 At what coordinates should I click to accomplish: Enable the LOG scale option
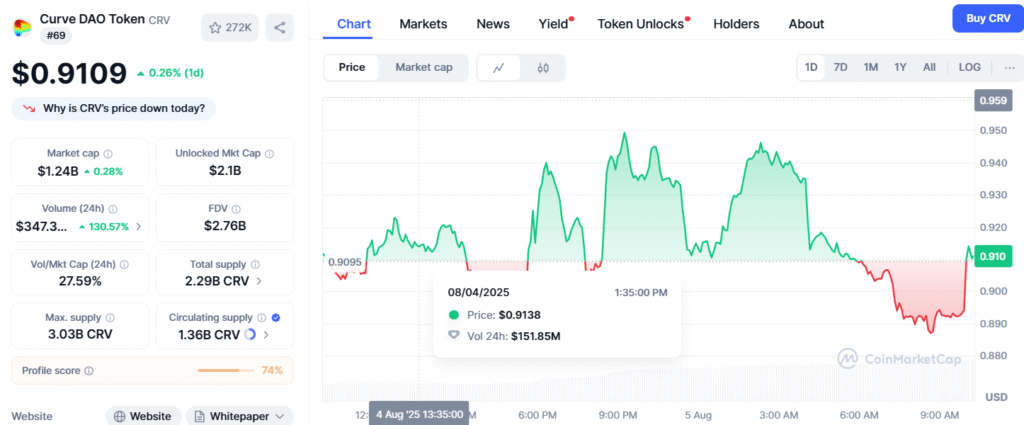point(969,67)
